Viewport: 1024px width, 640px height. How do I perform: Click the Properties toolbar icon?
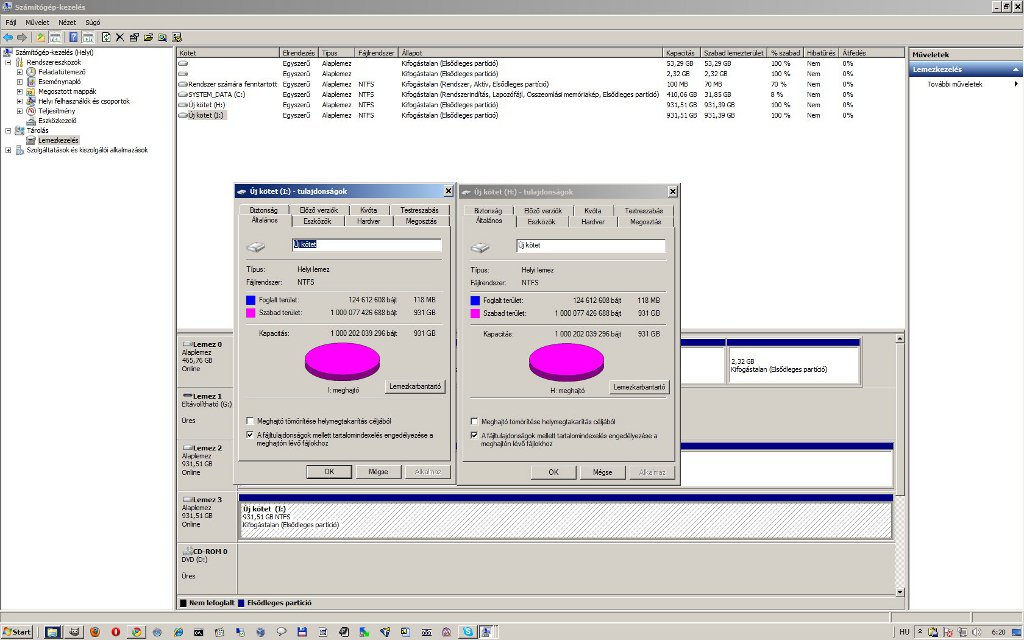(134, 37)
